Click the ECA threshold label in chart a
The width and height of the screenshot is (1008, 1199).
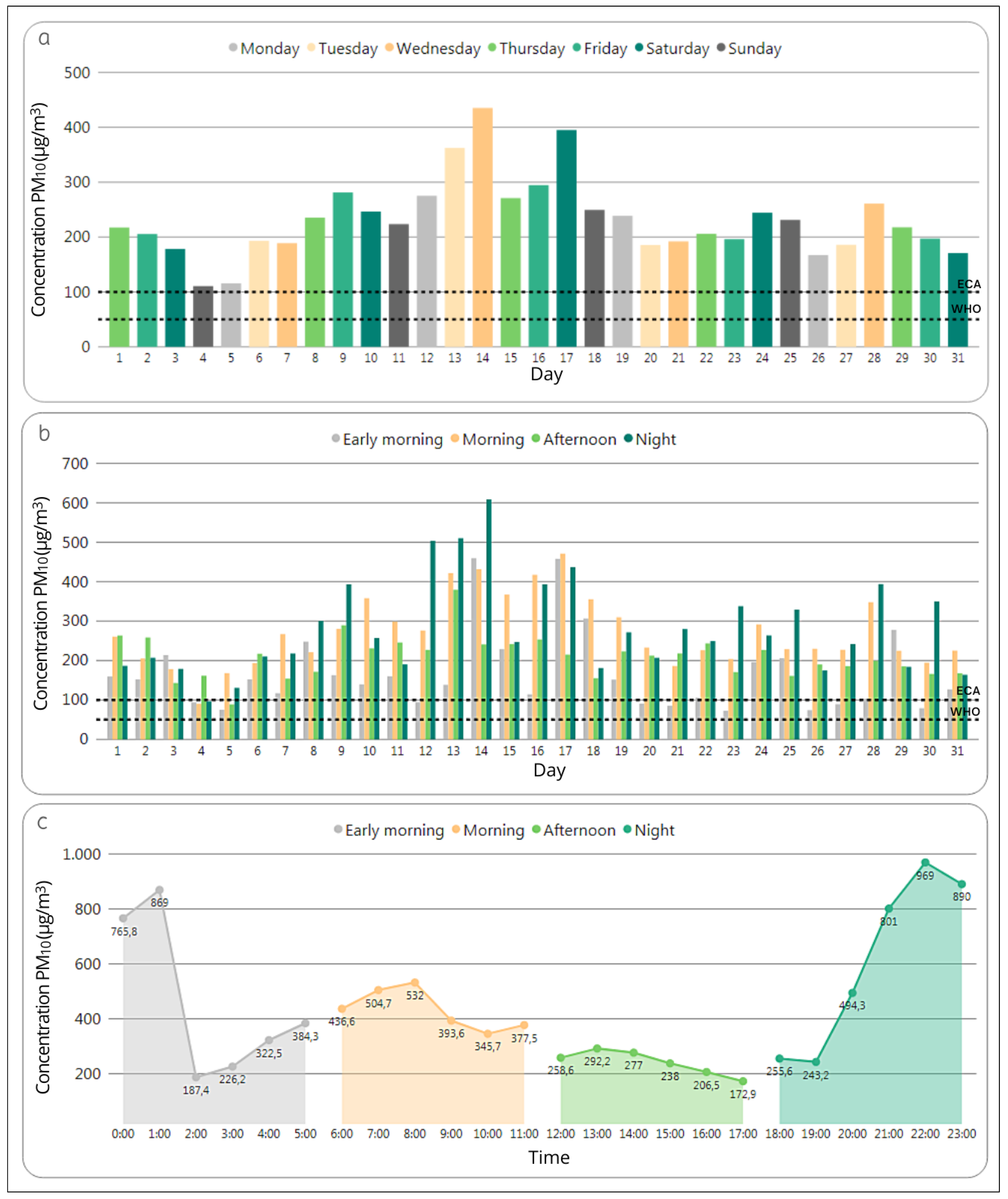point(968,284)
